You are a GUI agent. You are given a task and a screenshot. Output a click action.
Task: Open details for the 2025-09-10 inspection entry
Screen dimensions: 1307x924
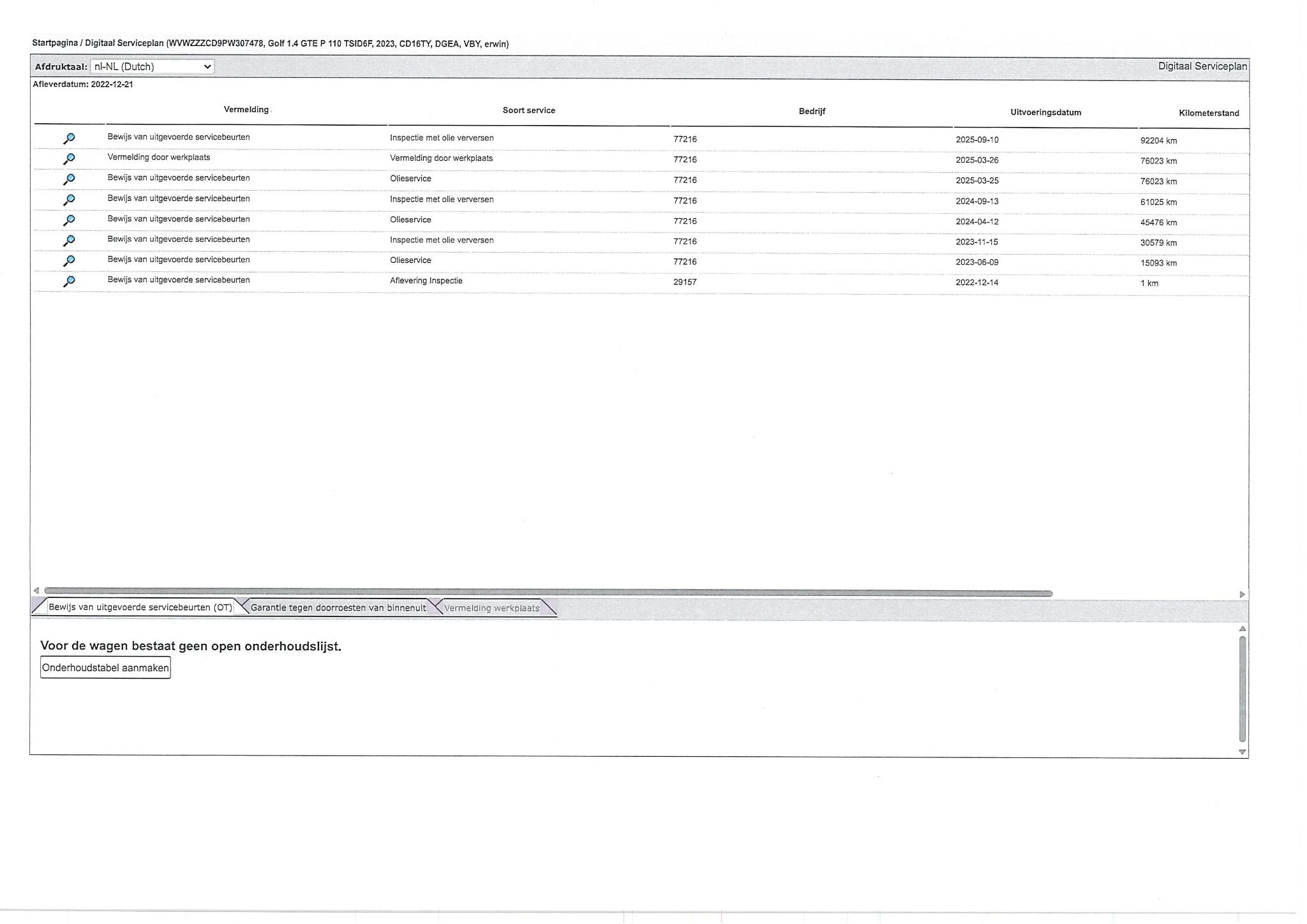click(x=69, y=138)
